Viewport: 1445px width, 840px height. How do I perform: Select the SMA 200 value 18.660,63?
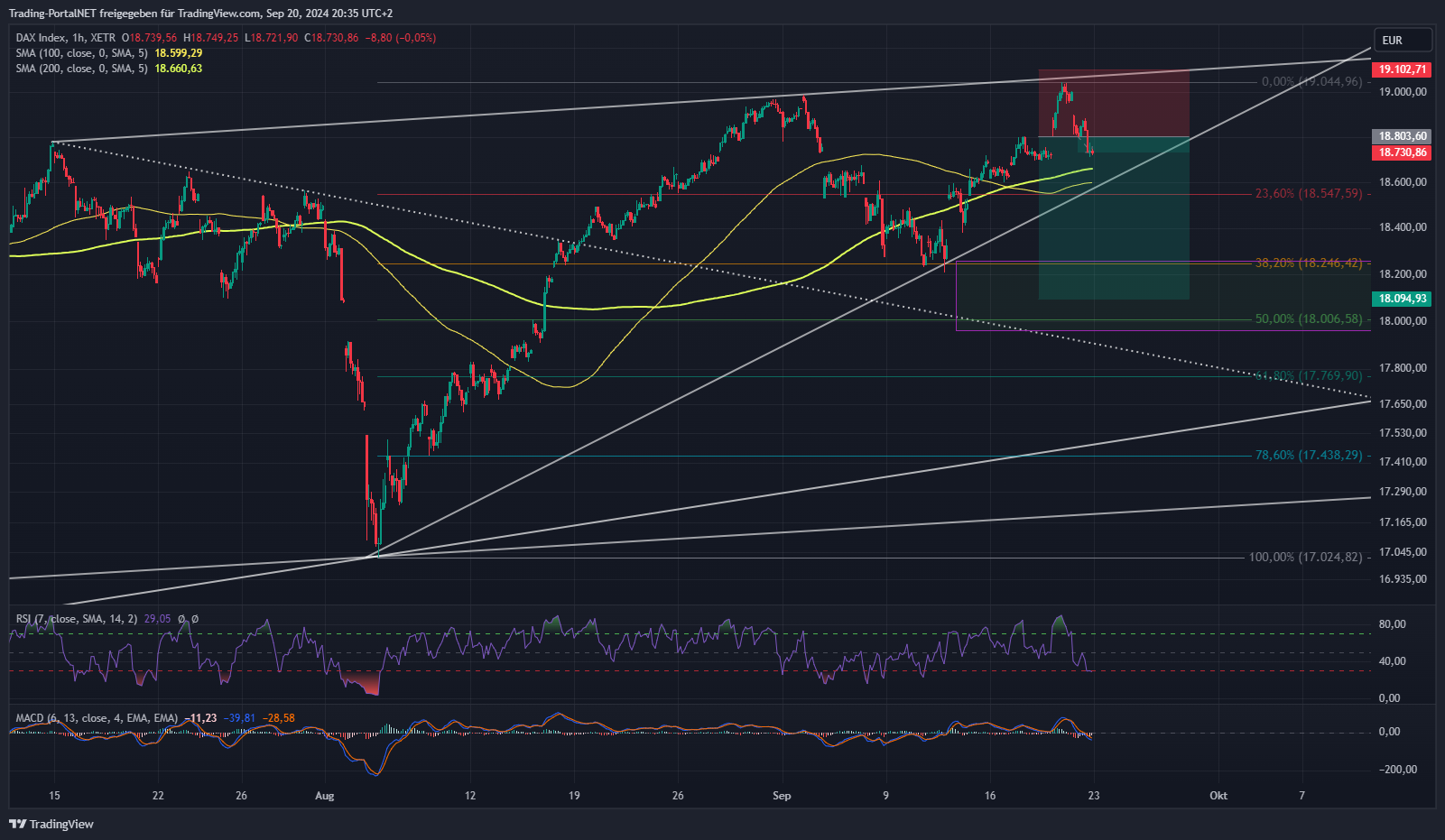coord(179,69)
